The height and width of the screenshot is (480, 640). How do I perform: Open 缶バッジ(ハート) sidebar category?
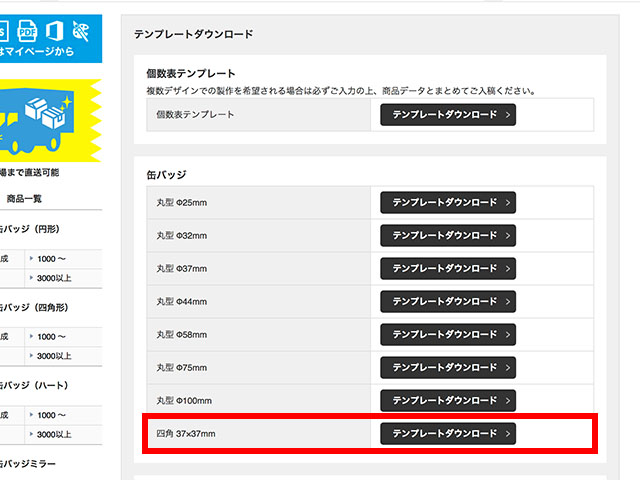point(34,385)
